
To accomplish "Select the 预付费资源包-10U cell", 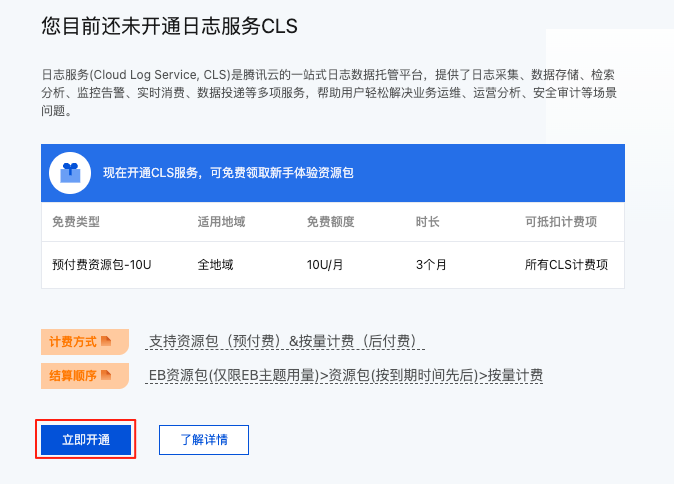I will [101, 265].
